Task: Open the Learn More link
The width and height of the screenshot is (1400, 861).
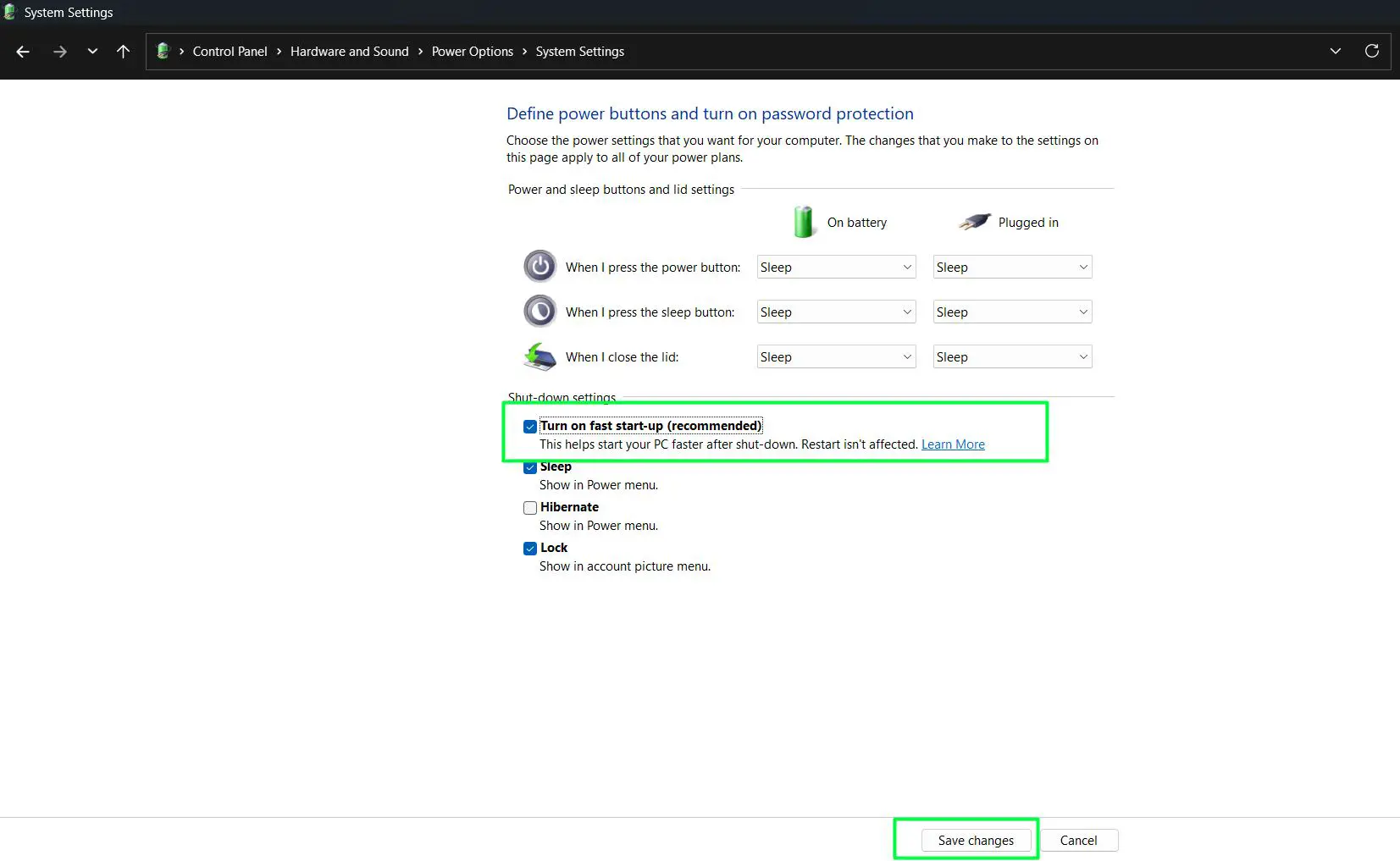Action: [952, 444]
